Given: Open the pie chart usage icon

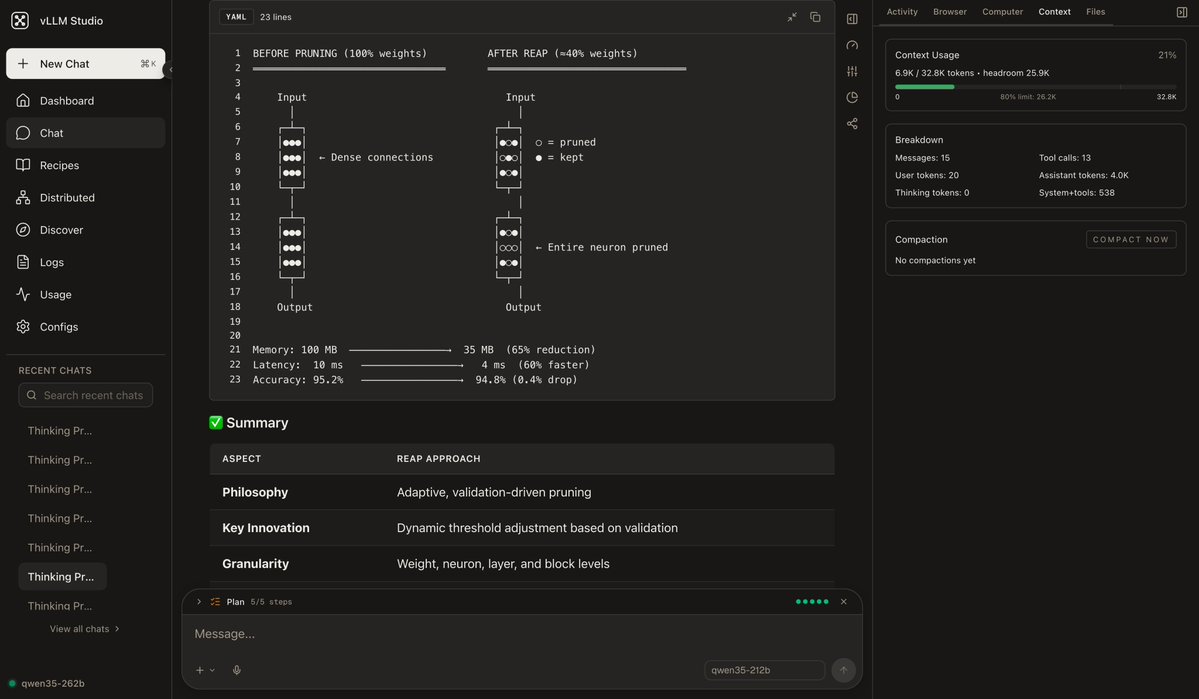Looking at the screenshot, I should point(852,97).
